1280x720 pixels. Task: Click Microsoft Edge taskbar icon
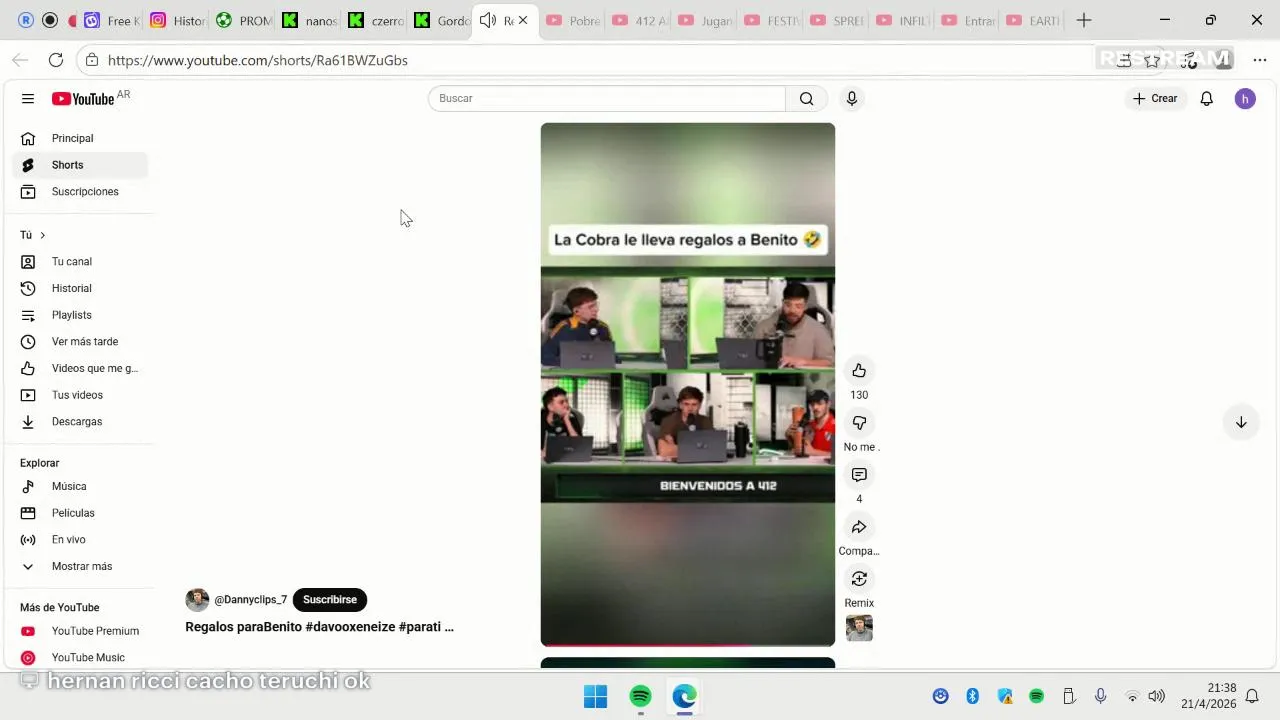pyautogui.click(x=685, y=696)
